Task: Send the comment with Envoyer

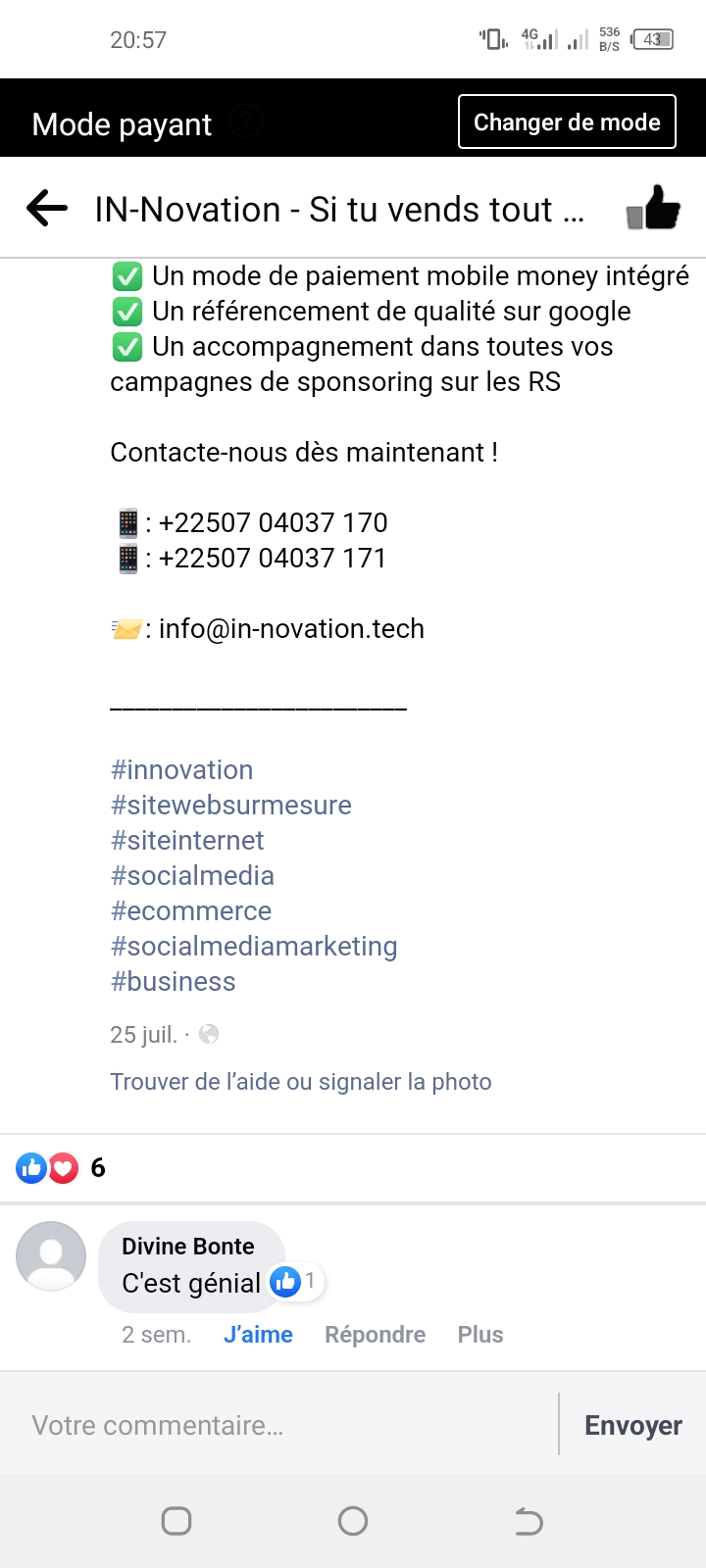Action: 632,1425
